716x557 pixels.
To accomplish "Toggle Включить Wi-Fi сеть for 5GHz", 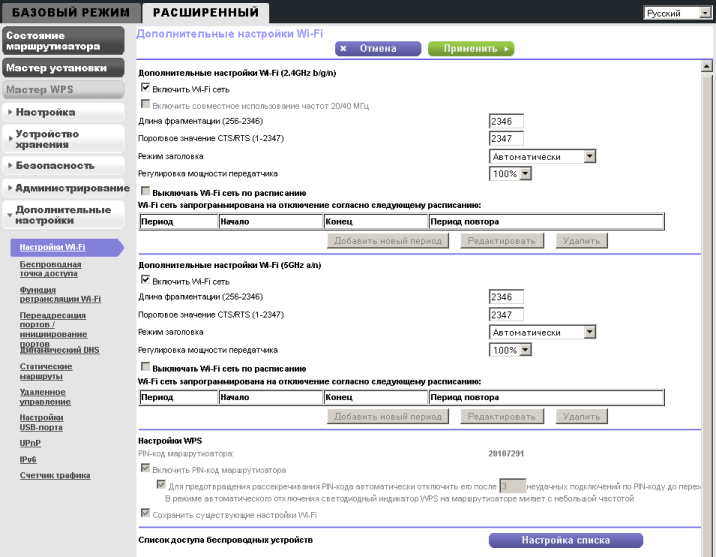I will tap(145, 279).
